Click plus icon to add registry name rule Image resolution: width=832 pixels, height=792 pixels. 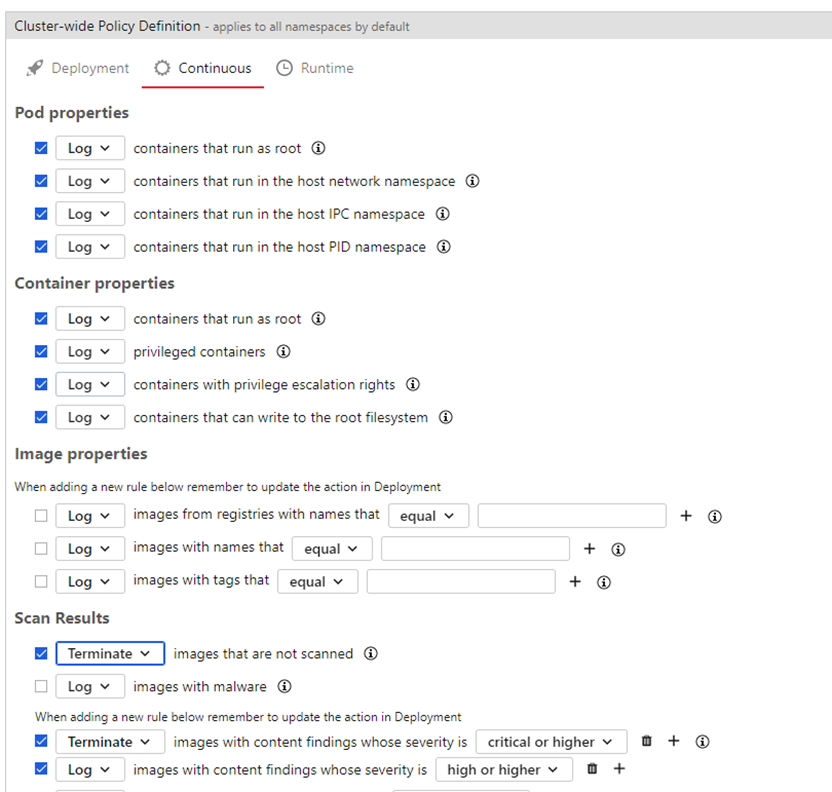point(686,516)
